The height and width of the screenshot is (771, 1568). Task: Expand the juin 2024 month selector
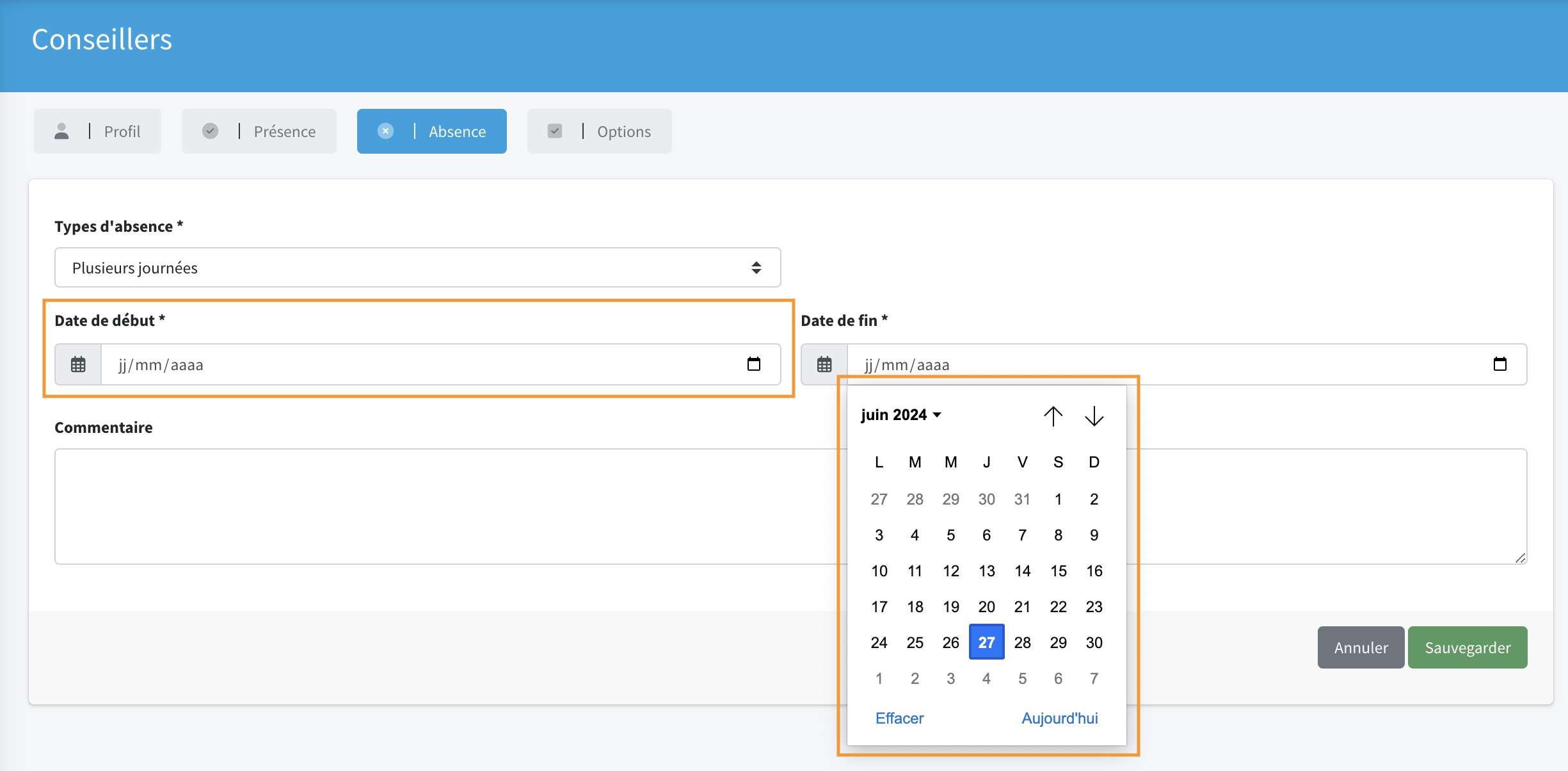(x=900, y=415)
